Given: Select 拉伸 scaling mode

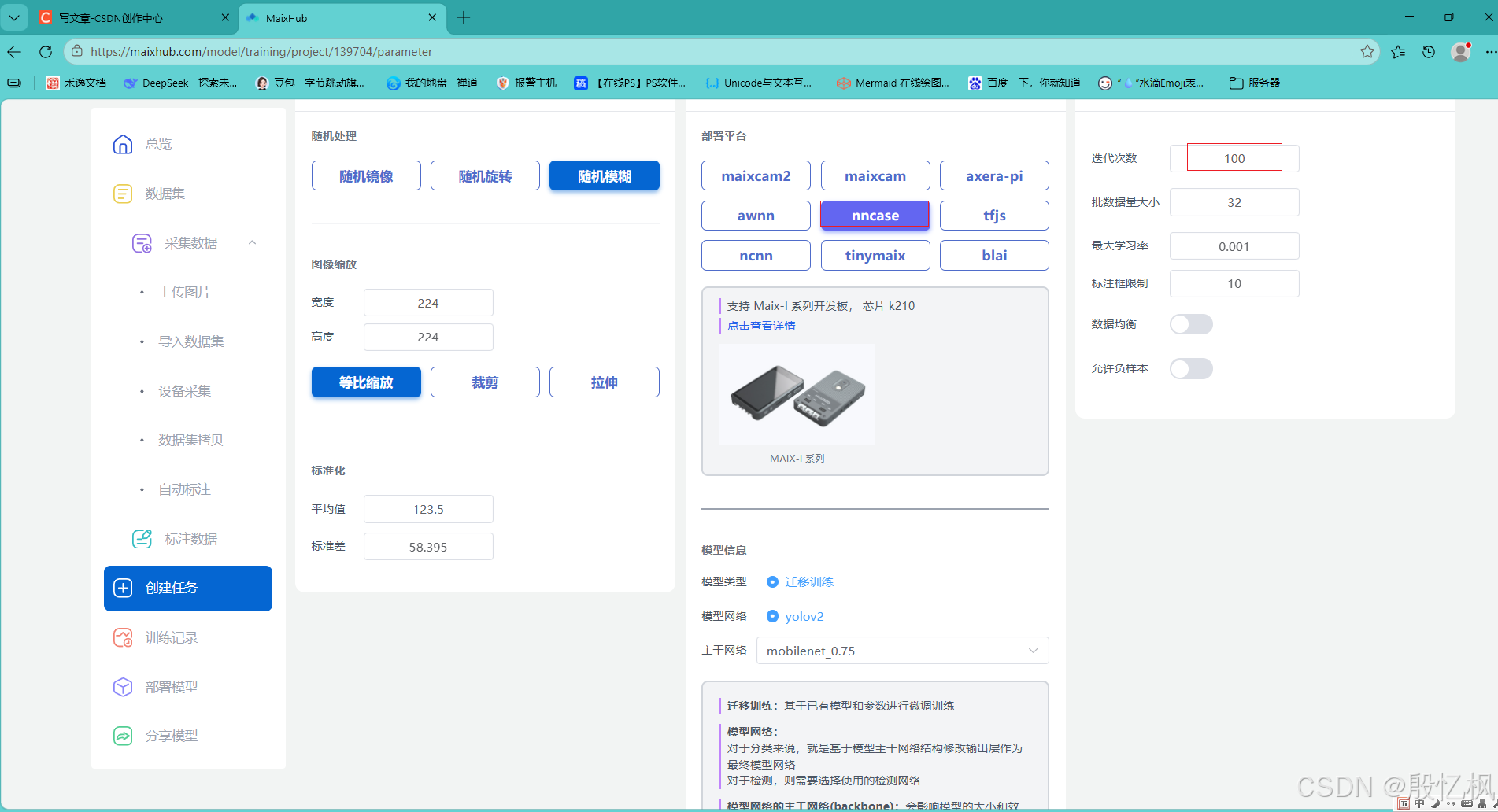Looking at the screenshot, I should (x=605, y=382).
